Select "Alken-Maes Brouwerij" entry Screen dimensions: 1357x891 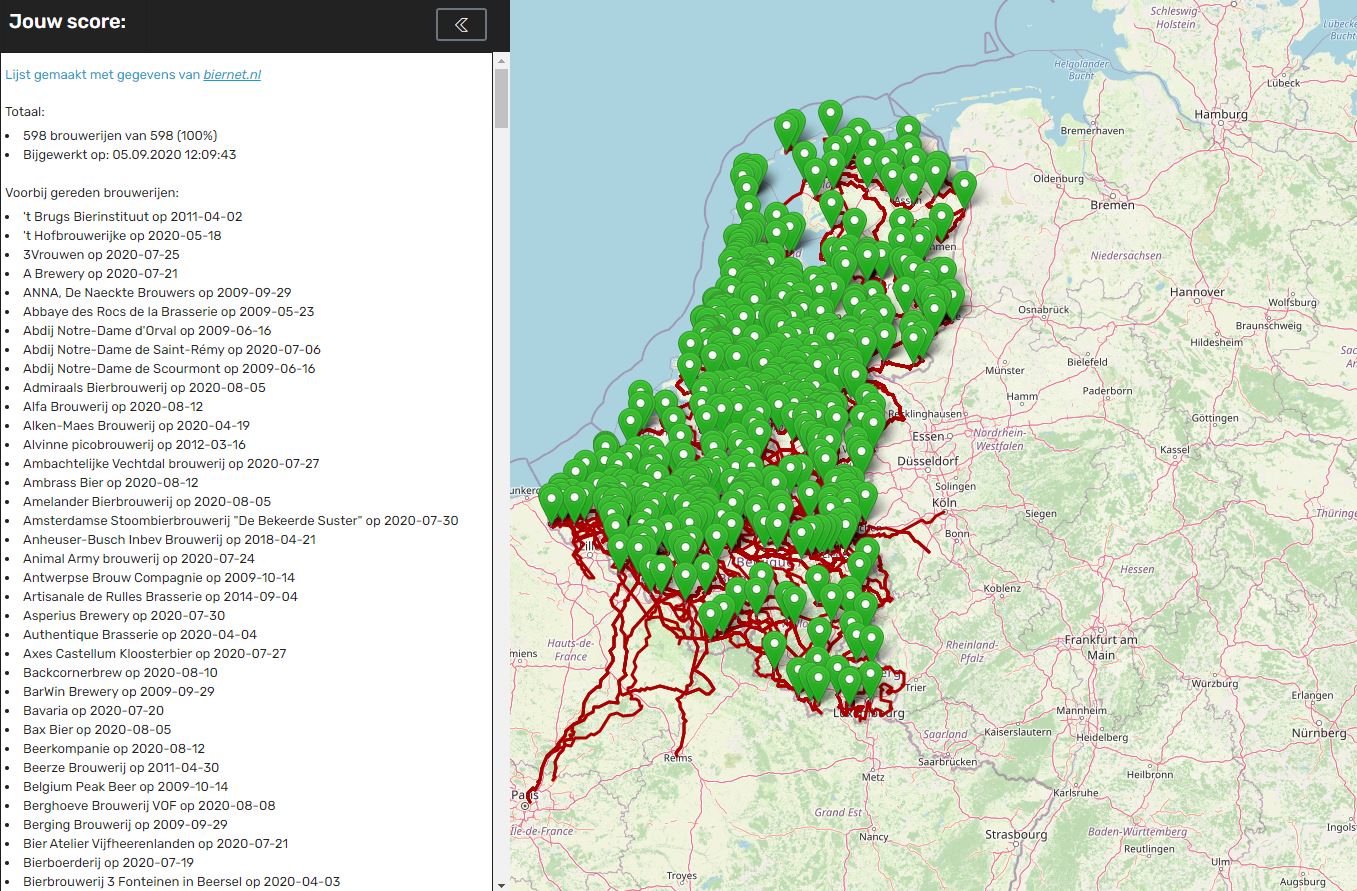136,426
